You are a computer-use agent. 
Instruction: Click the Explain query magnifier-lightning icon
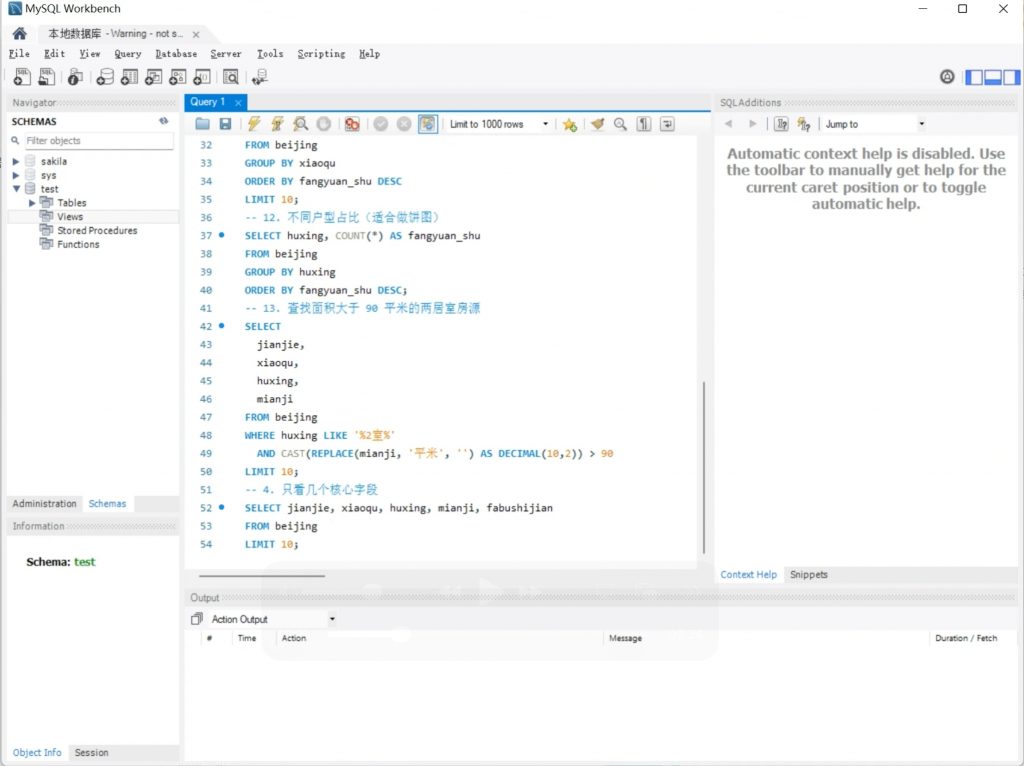click(300, 124)
